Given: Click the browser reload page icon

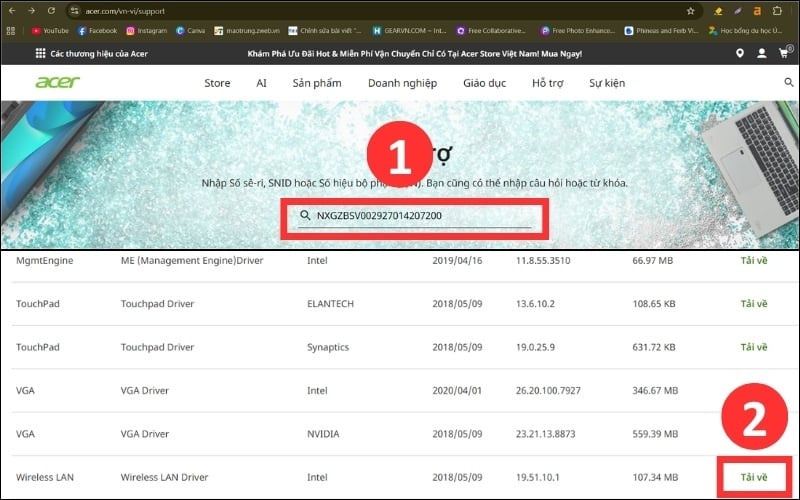Looking at the screenshot, I should click(50, 11).
